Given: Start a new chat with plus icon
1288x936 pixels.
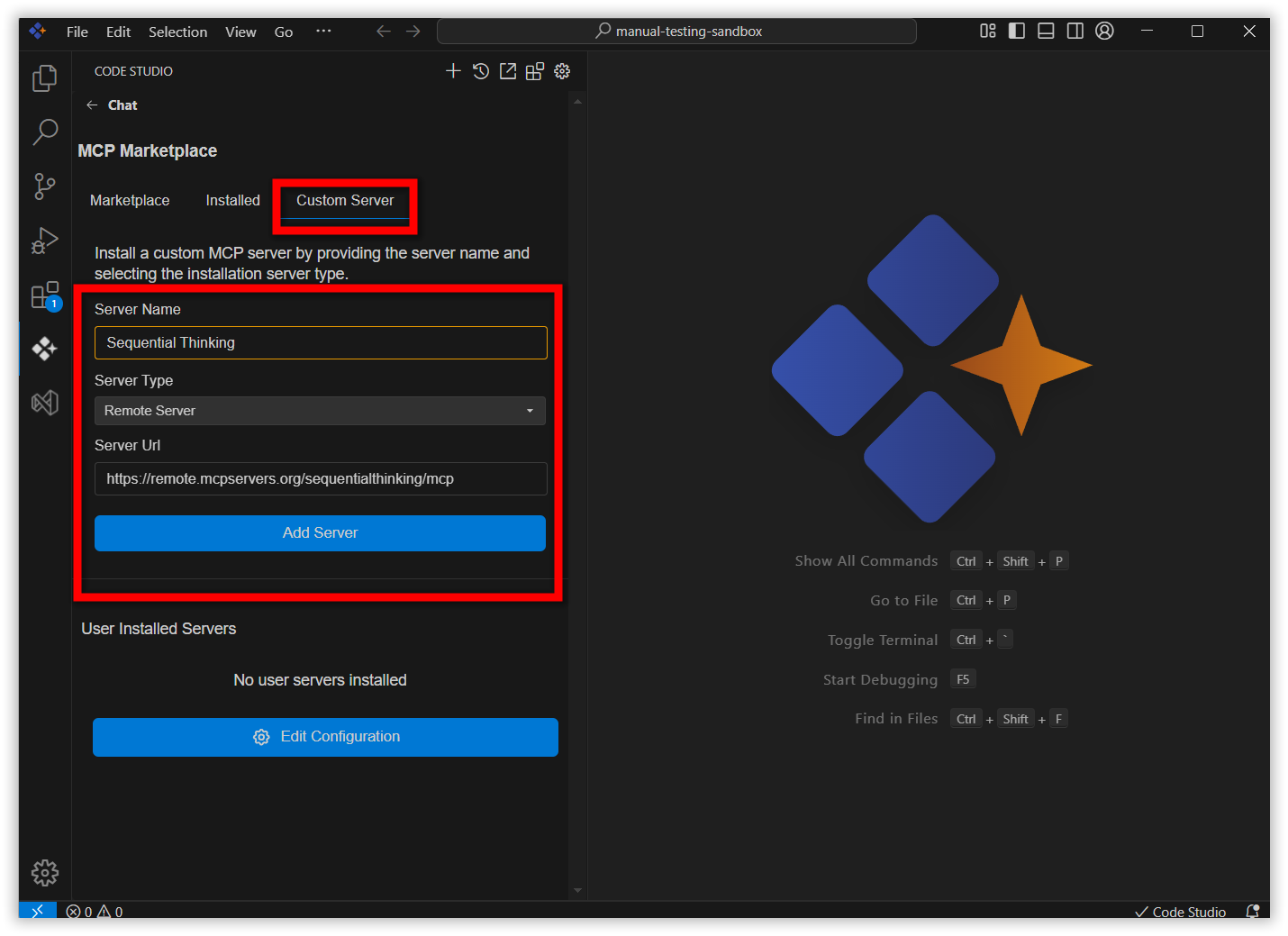Looking at the screenshot, I should coord(453,71).
